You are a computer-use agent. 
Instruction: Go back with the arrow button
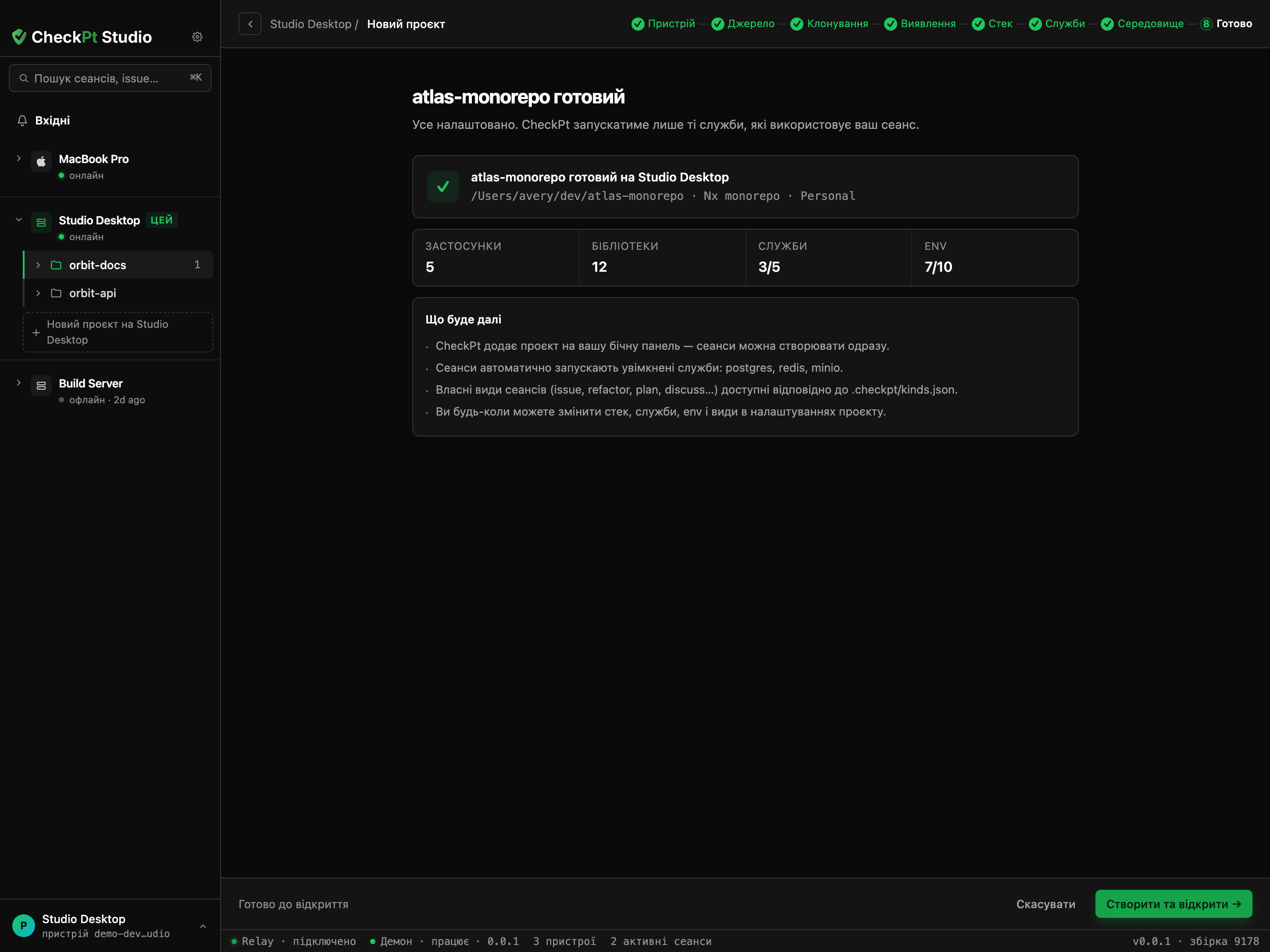point(250,24)
